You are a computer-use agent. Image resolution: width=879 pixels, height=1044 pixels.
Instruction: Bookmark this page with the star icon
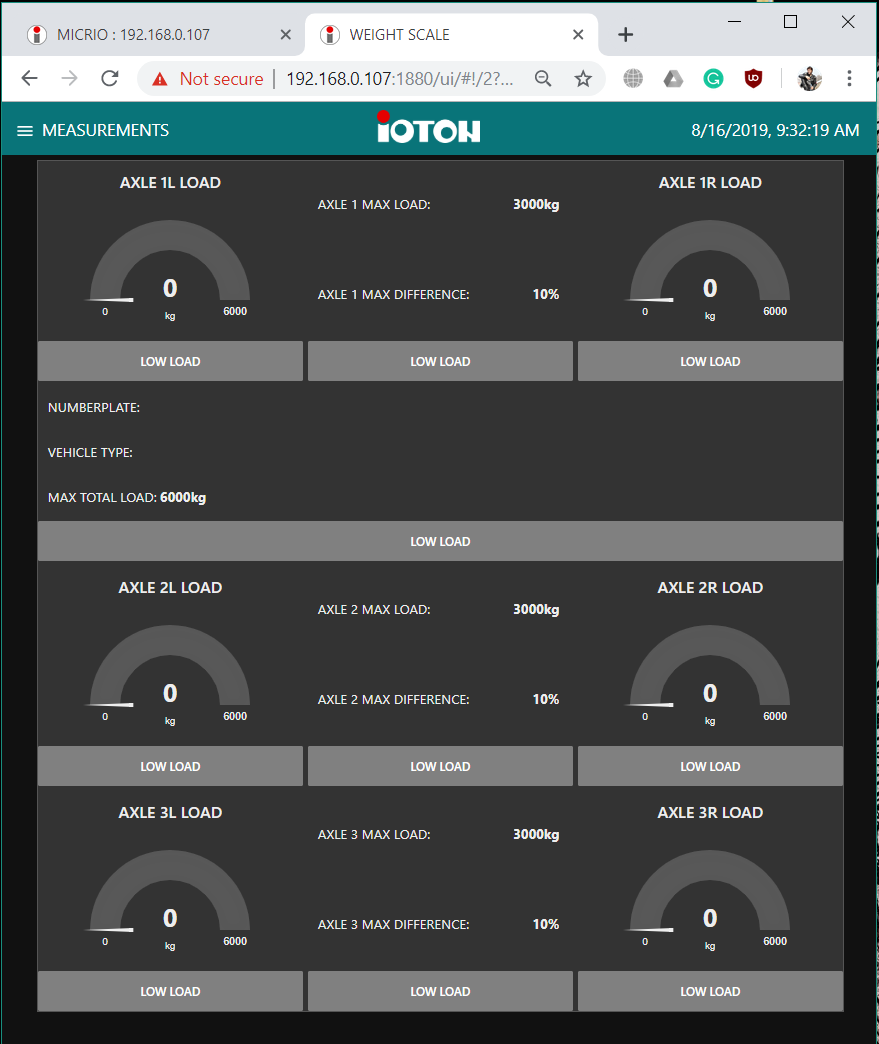tap(583, 79)
